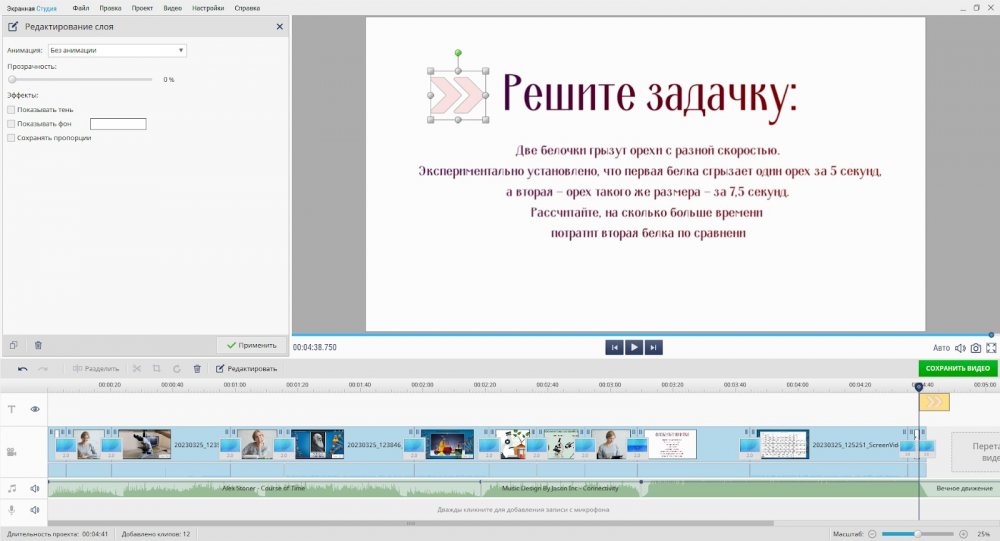
Task: Mute the preview volume speaker icon
Action: pos(960,348)
